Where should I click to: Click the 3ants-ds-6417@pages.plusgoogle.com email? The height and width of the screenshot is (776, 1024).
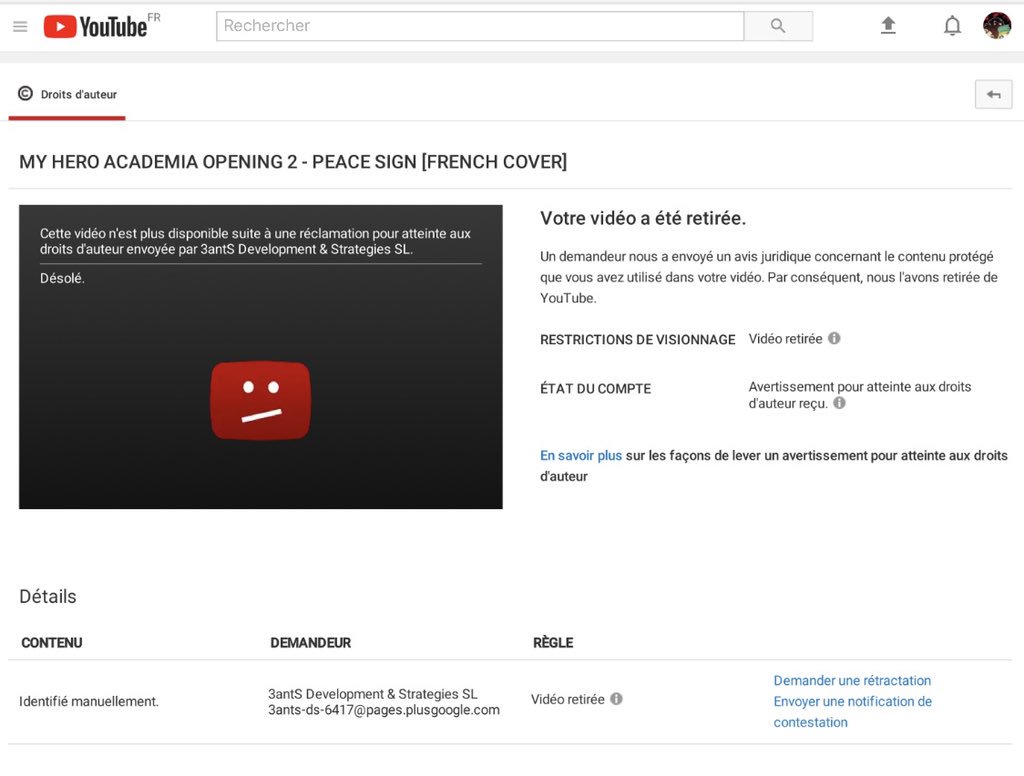(x=384, y=710)
